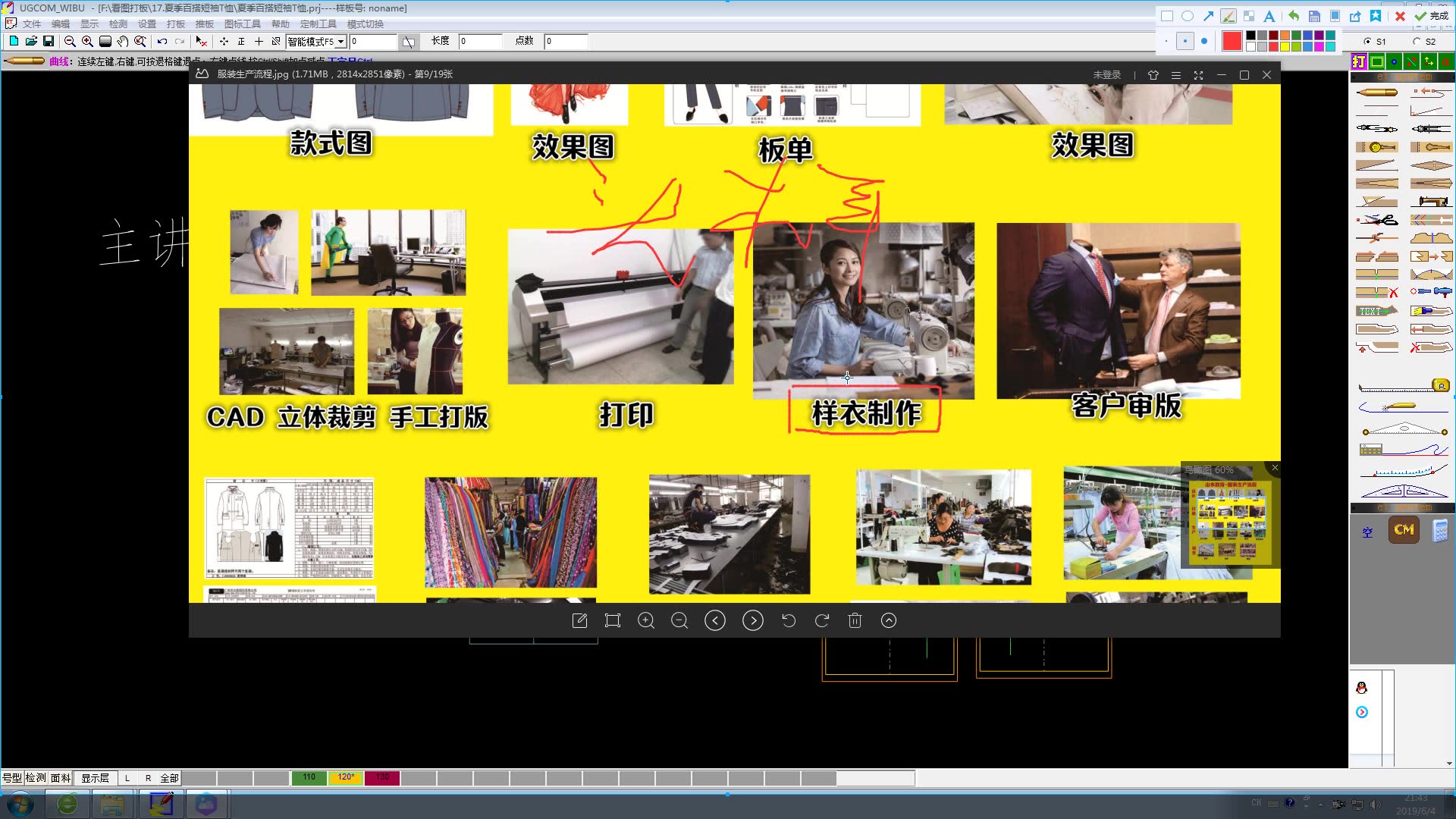Click the 未登录 login link
Viewport: 1456px width, 819px height.
point(1106,75)
